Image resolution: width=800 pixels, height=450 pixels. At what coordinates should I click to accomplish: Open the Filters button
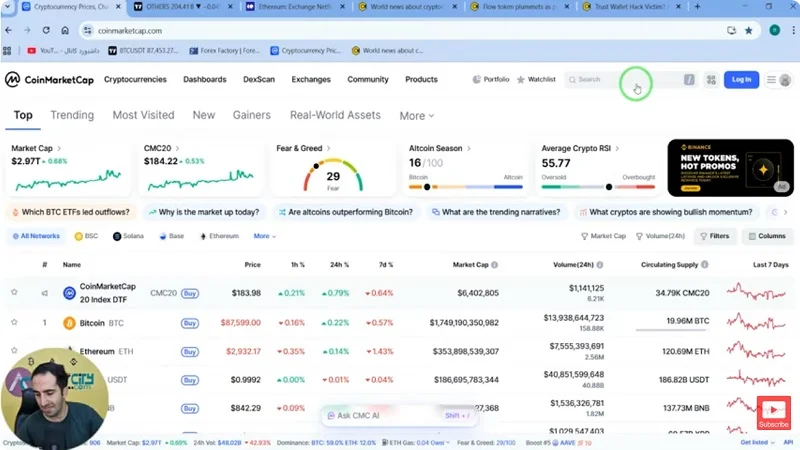pyautogui.click(x=714, y=236)
